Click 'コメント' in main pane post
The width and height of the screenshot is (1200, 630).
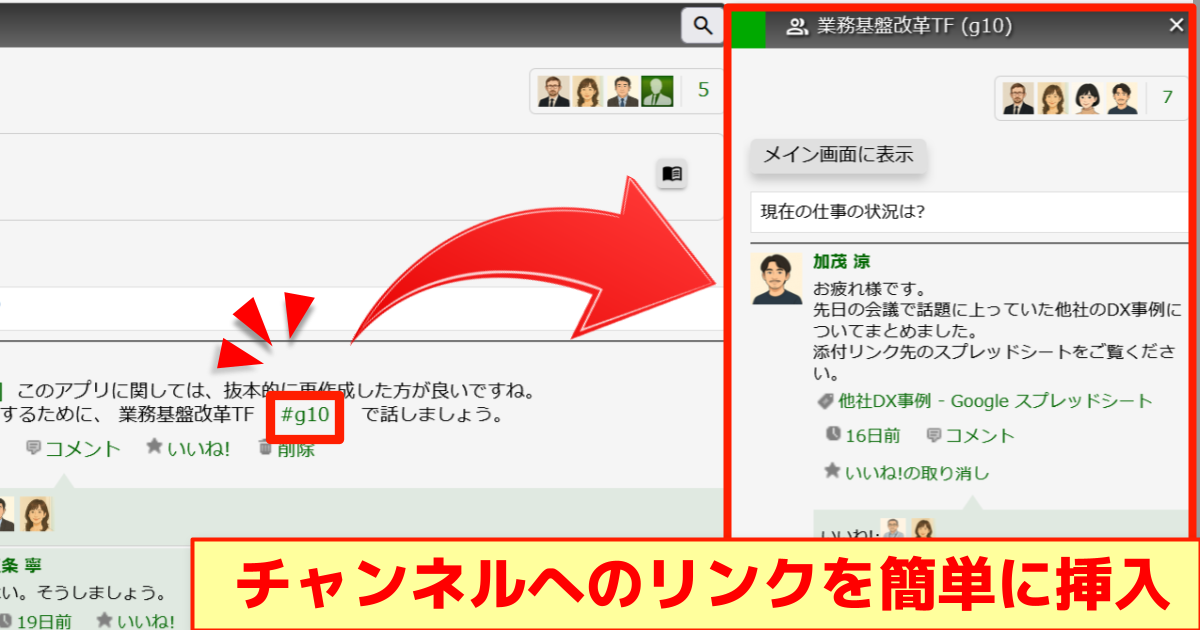click(x=82, y=448)
